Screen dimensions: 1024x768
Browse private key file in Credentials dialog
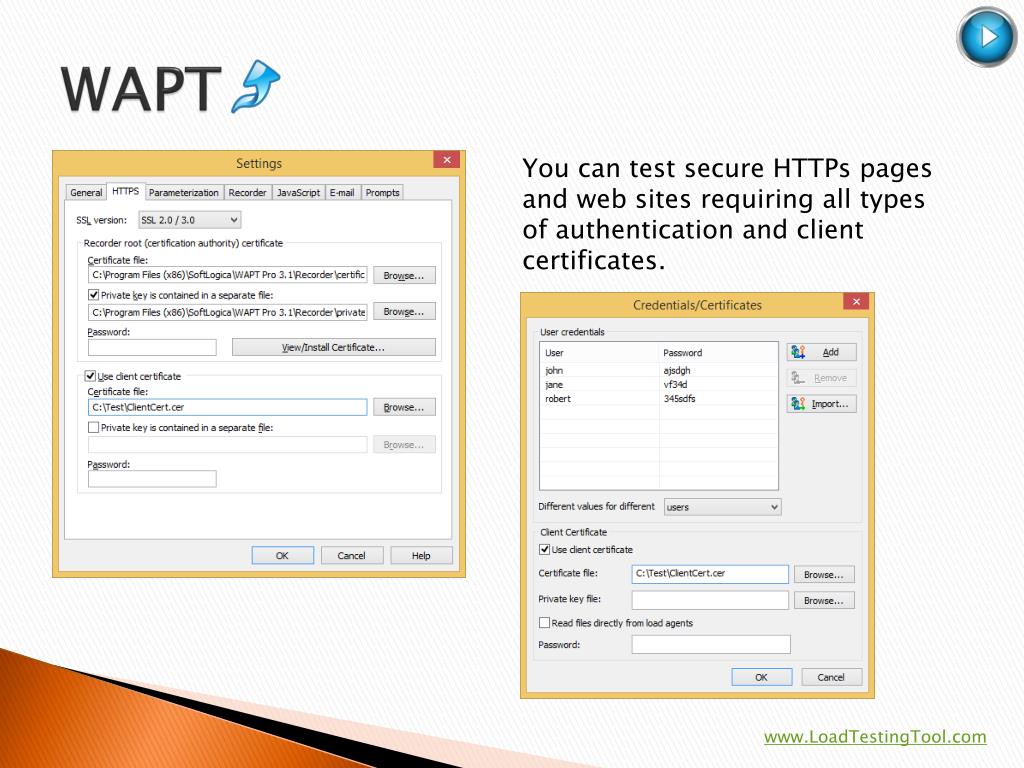coord(824,601)
